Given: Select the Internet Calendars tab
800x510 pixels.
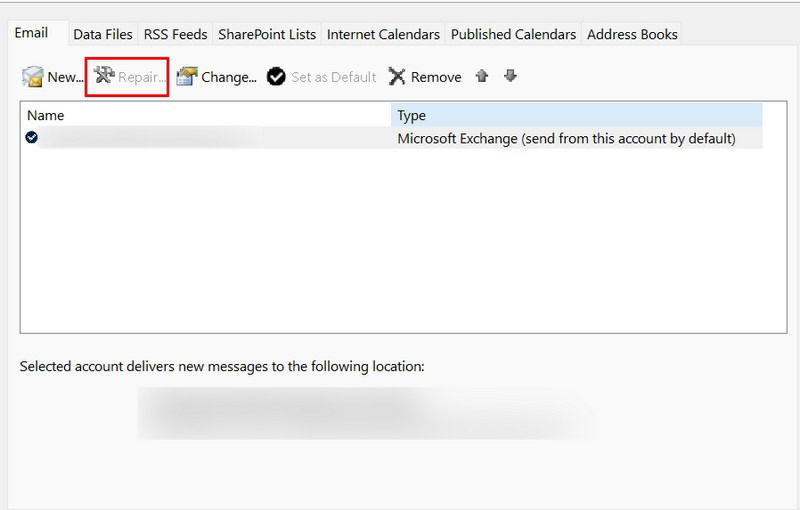Looking at the screenshot, I should [x=383, y=34].
